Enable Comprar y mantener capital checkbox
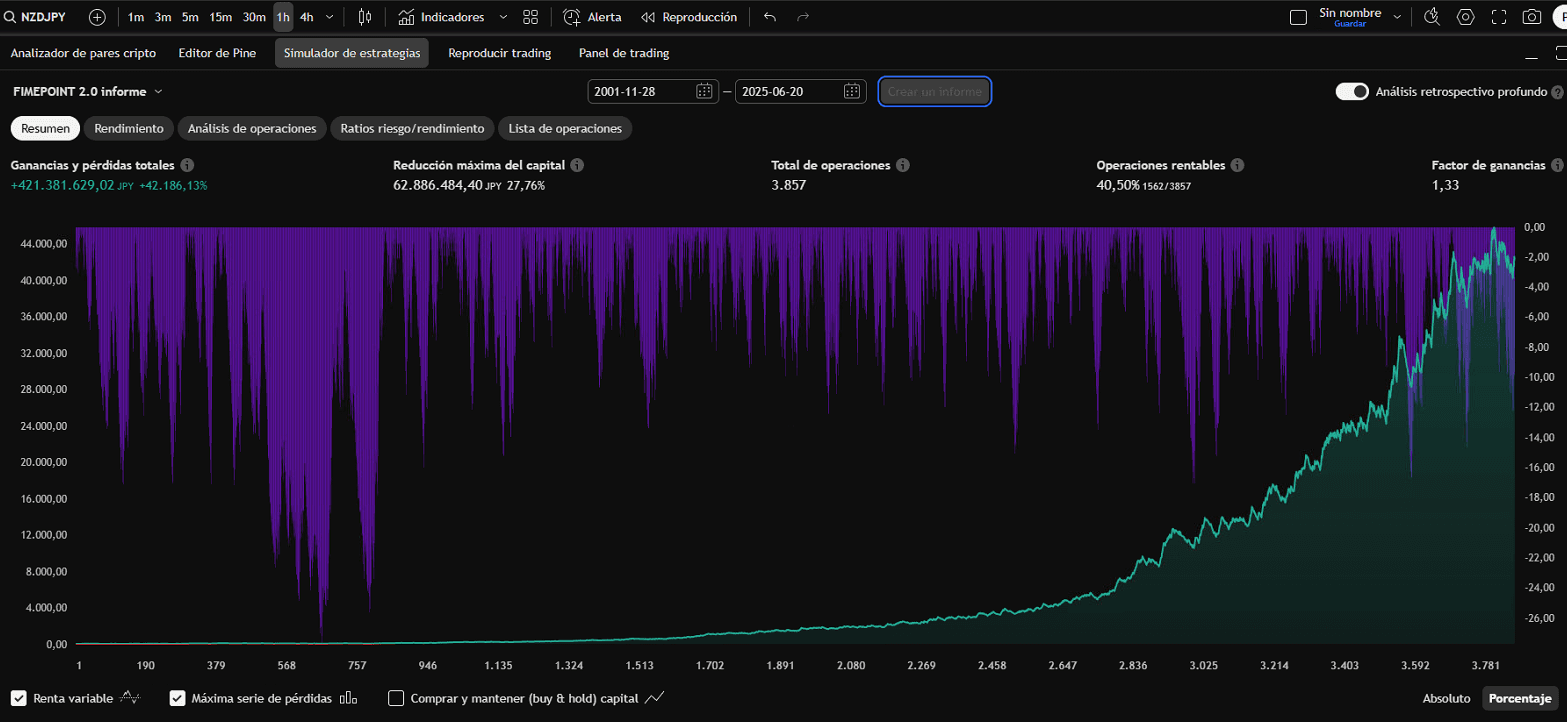Screen dimensions: 1567x722 [x=396, y=698]
